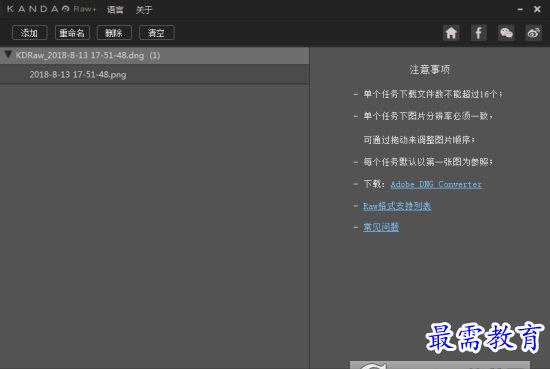Viewport: 550px width, 369px height.
Task: Click the 重命名 (Rename) button
Action: 72,33
